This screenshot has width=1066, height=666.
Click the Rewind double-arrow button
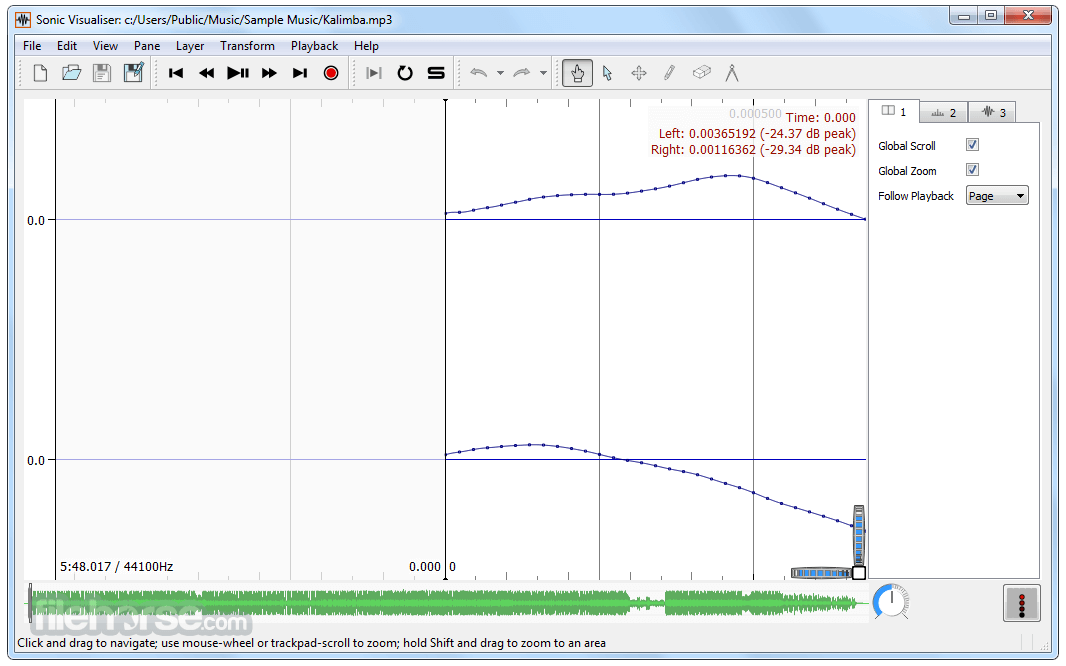pyautogui.click(x=207, y=73)
